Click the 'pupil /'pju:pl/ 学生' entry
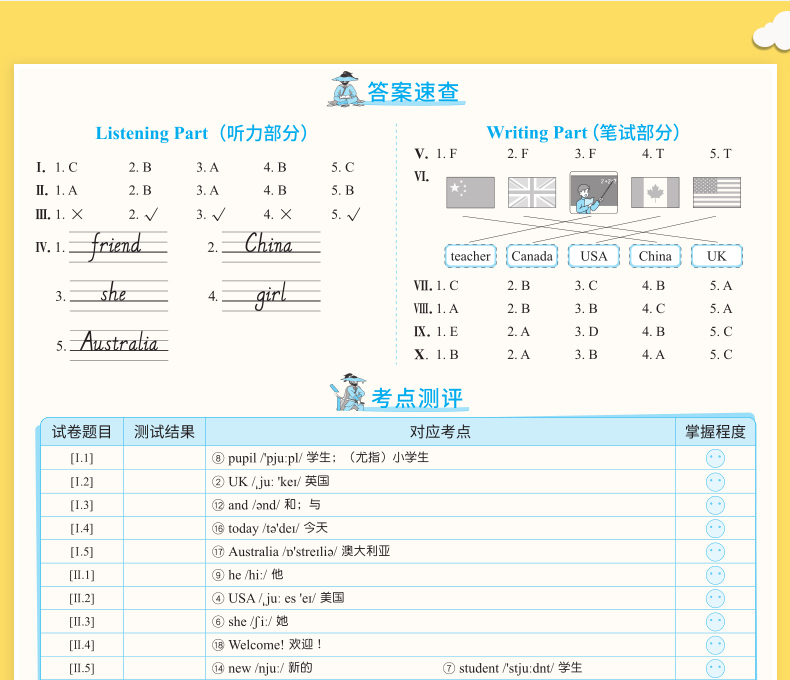Screen dimensions: 790x680 point(320,458)
